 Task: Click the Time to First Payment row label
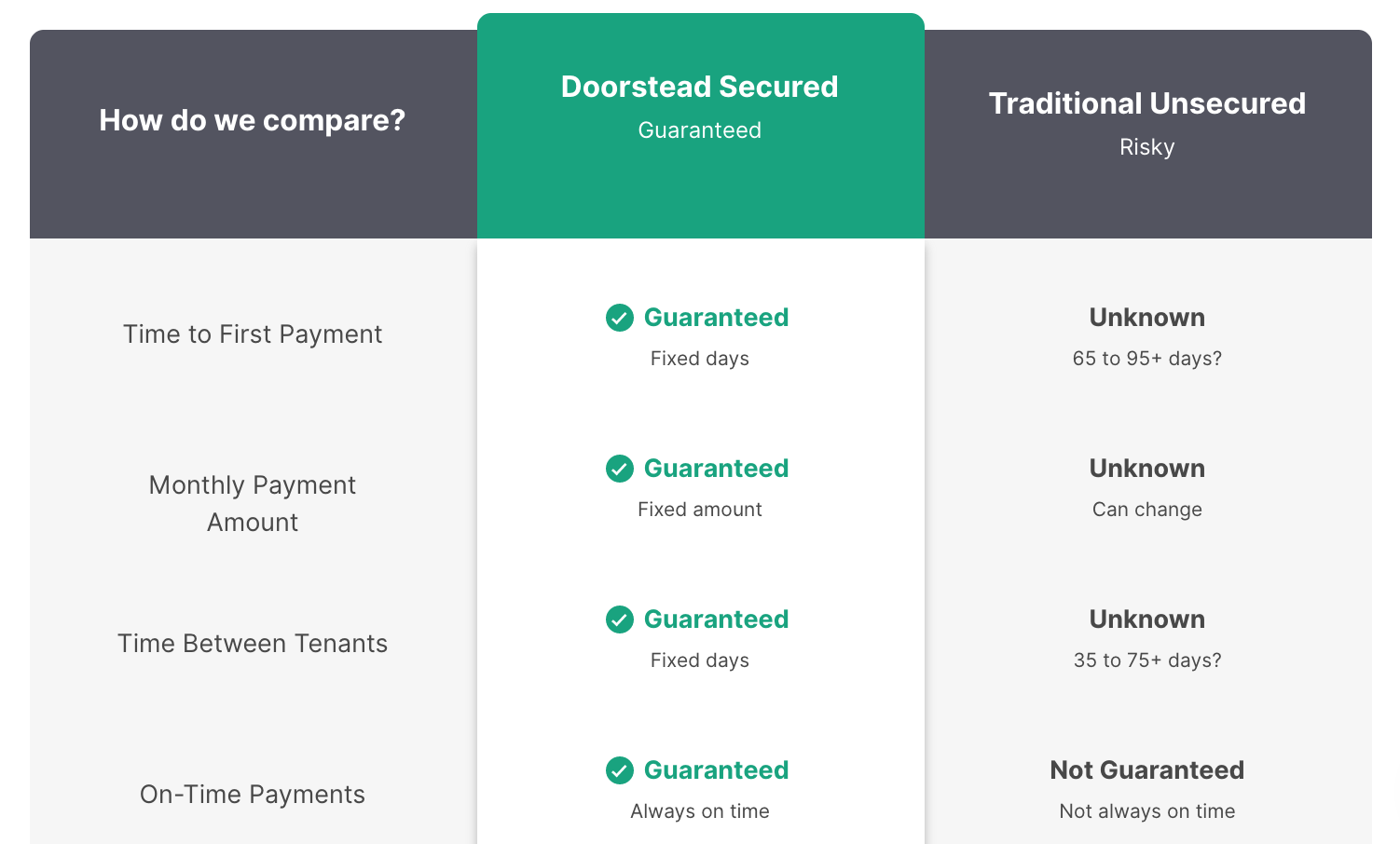[x=253, y=334]
